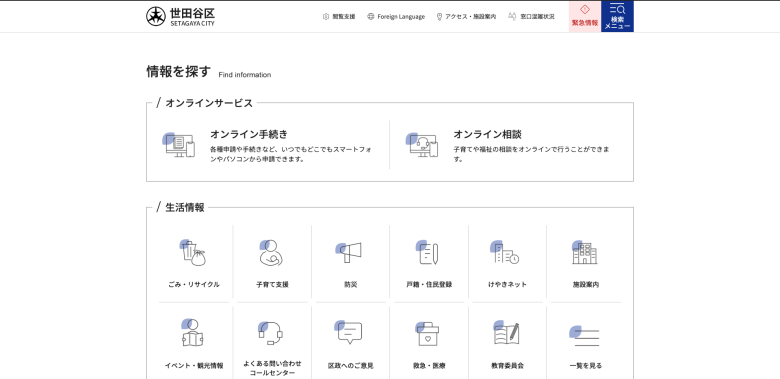Open ごみ・リサイクル trash bin icon

[x=193, y=253]
